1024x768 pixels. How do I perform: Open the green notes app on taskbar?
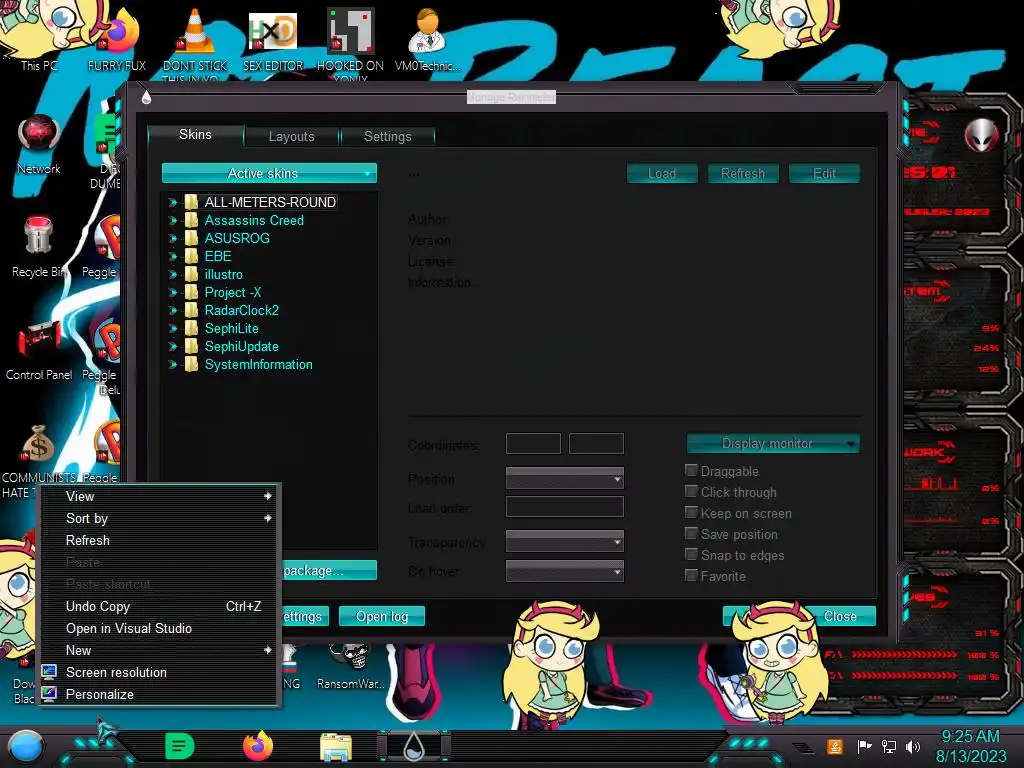tap(180, 746)
